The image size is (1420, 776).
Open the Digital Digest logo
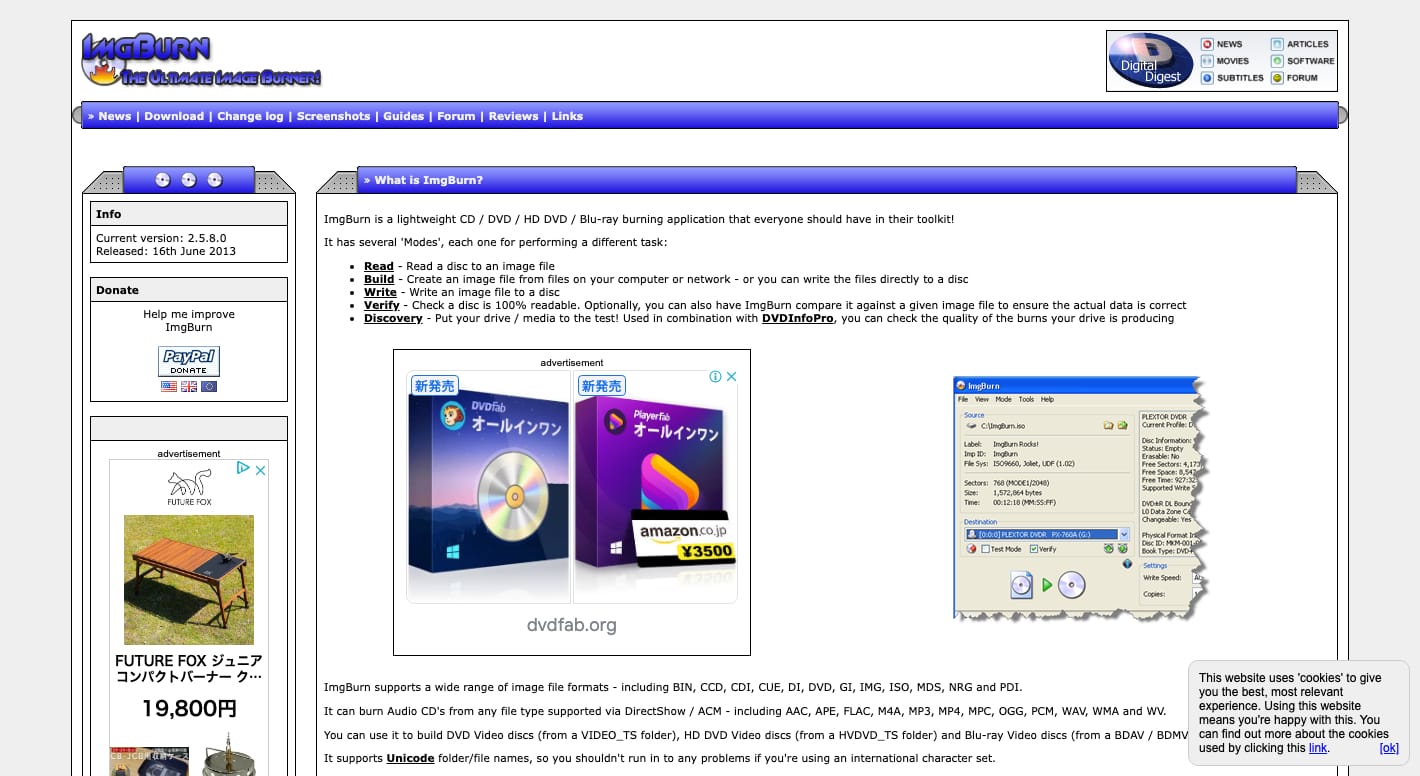[x=1151, y=60]
